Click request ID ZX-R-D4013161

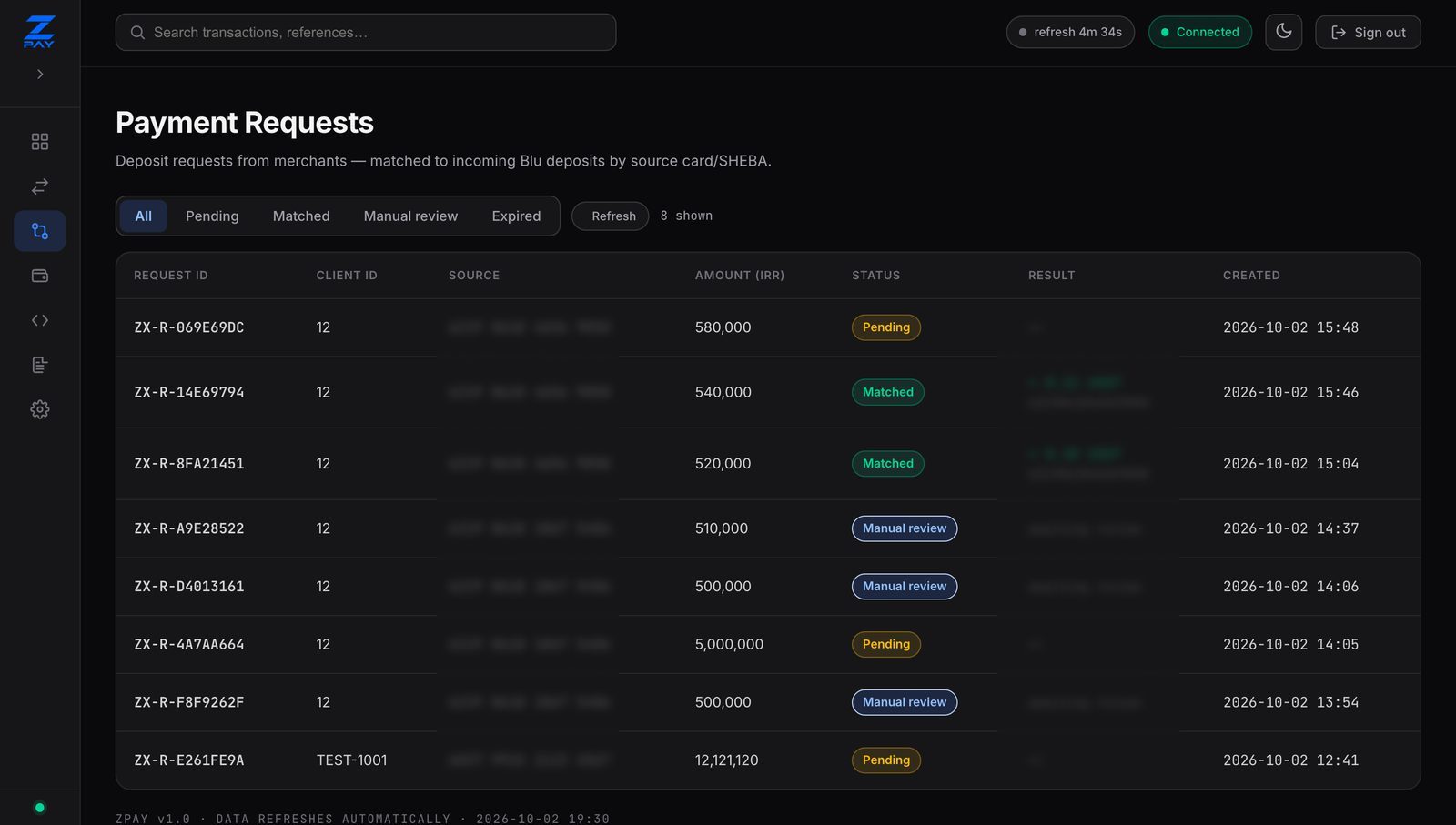pos(189,587)
